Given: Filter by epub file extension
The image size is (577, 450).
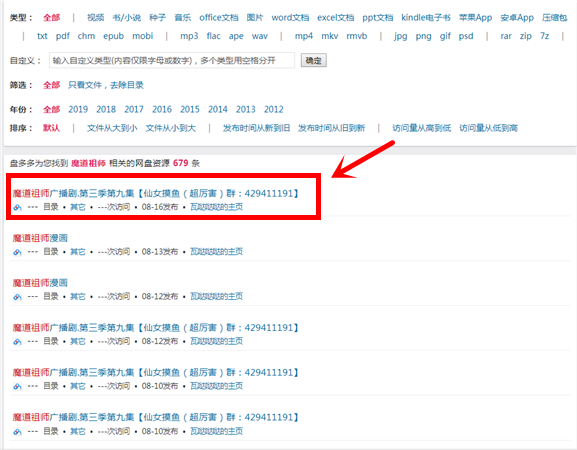Looking at the screenshot, I should [x=114, y=36].
